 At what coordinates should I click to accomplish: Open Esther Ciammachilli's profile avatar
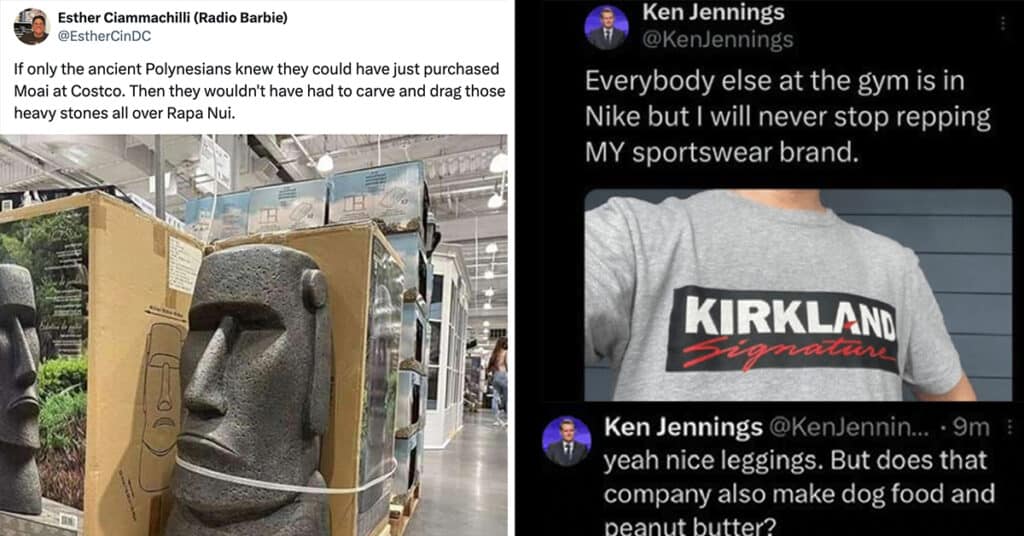point(31,27)
